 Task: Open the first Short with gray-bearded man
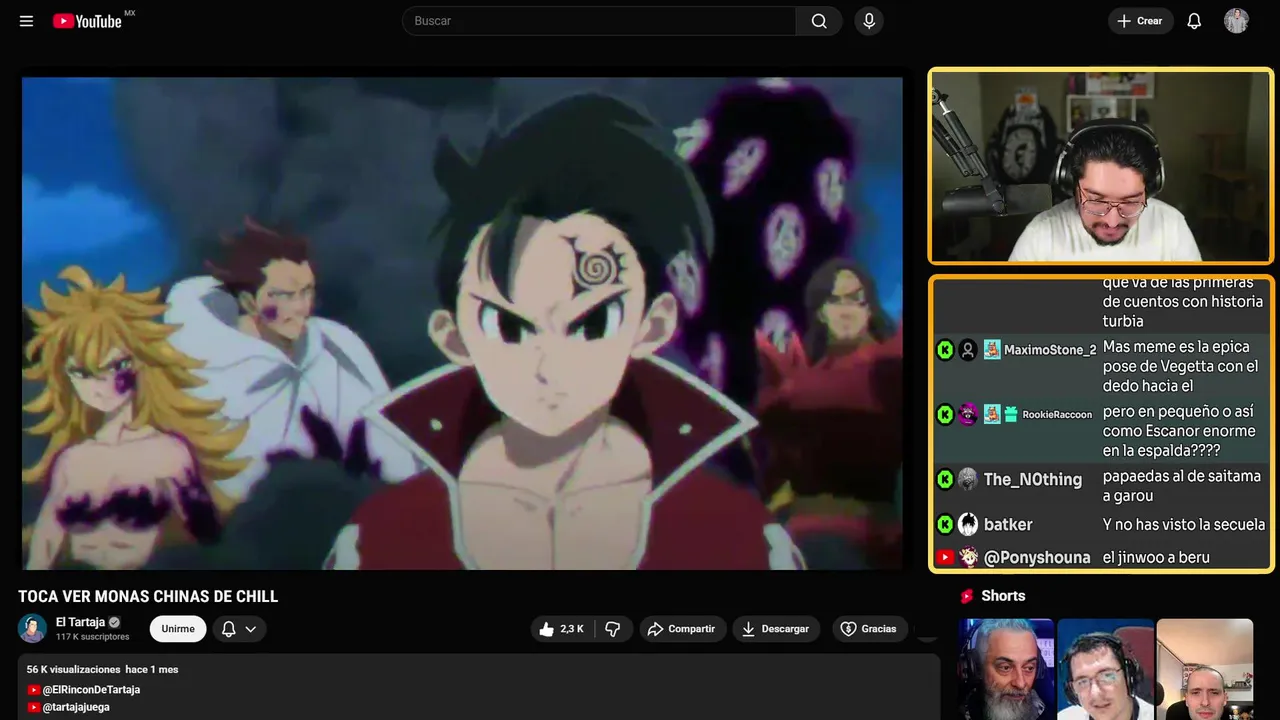pos(1006,669)
